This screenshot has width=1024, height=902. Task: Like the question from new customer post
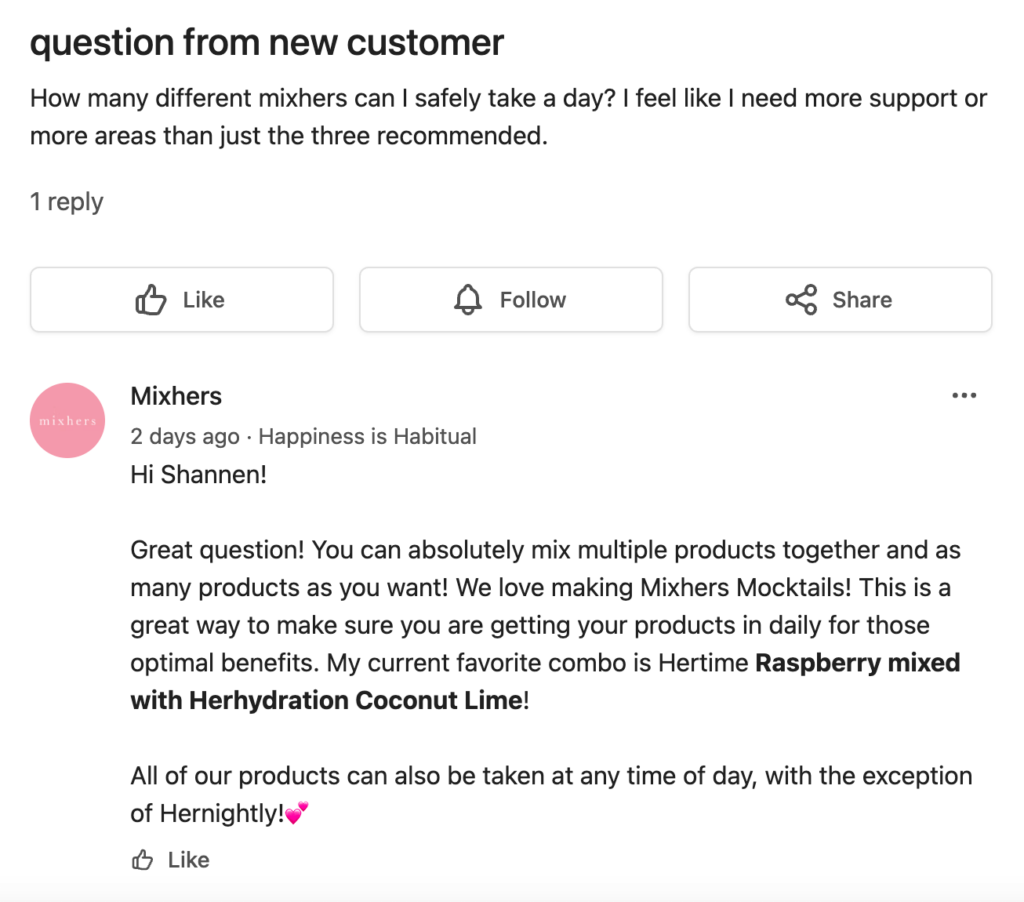coord(181,299)
